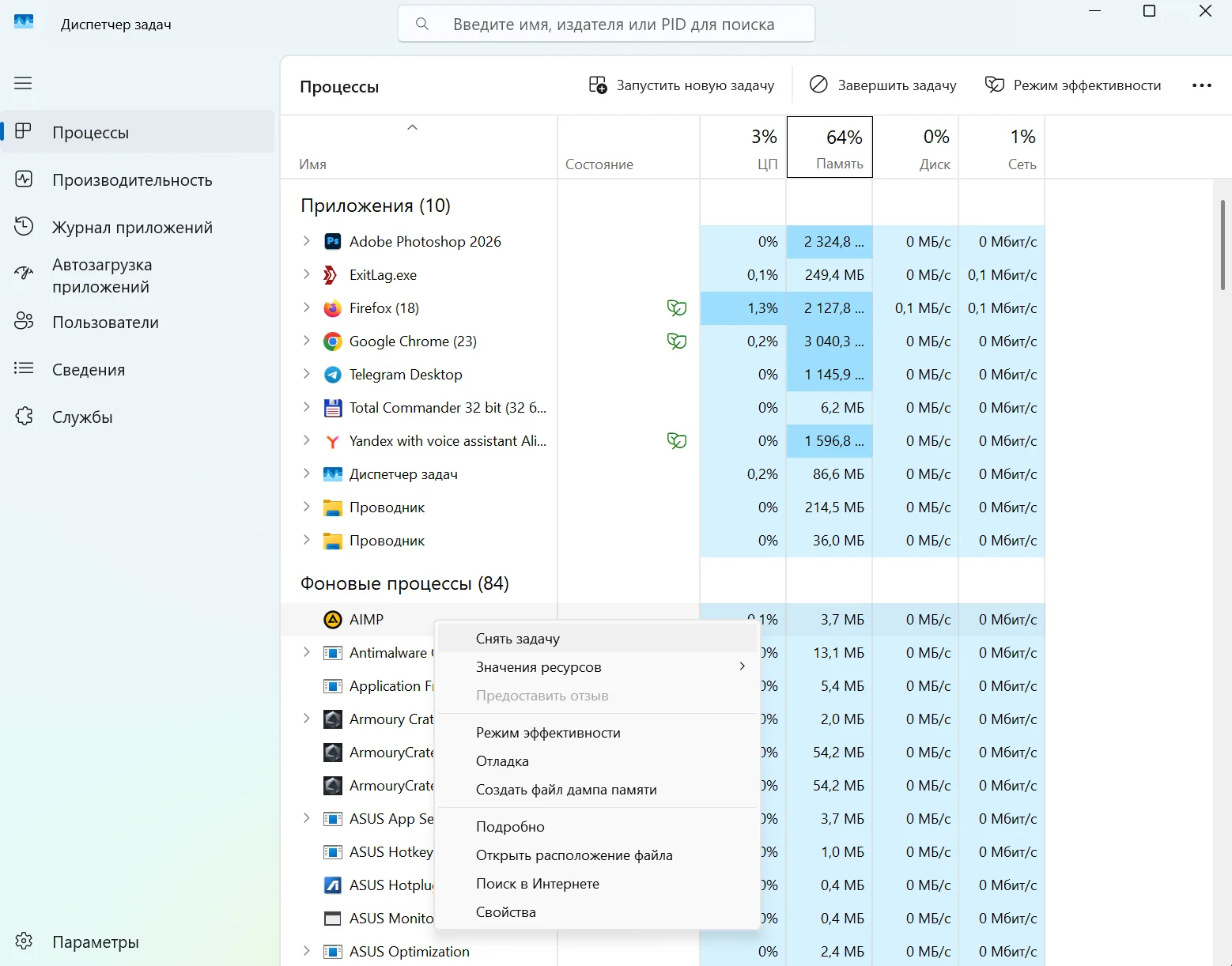Switch to Пользователи page
Viewport: 1232px width, 966px height.
[138, 323]
